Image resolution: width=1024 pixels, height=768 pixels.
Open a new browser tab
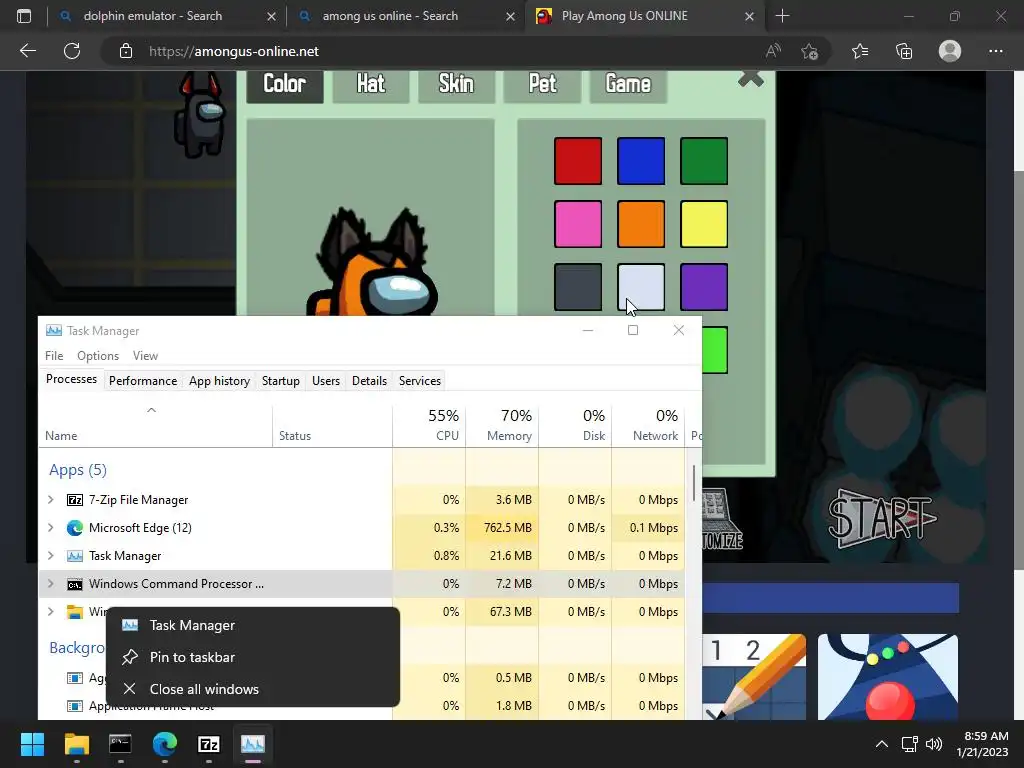pos(782,16)
